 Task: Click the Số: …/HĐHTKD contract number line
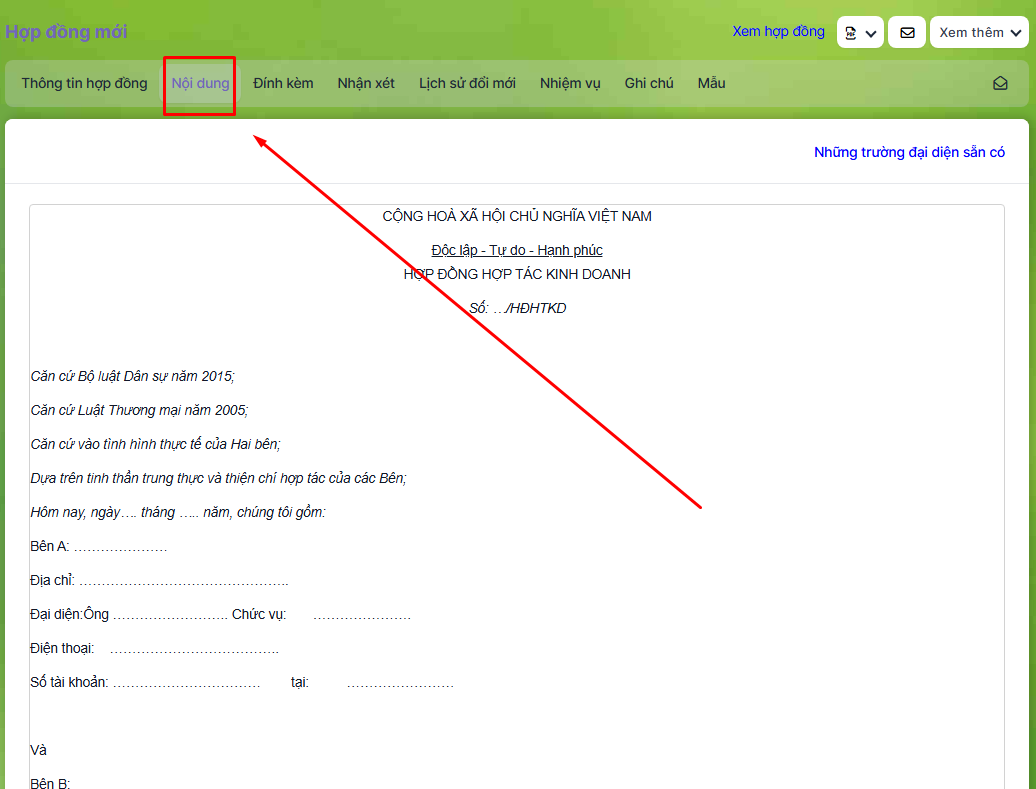[x=517, y=308]
